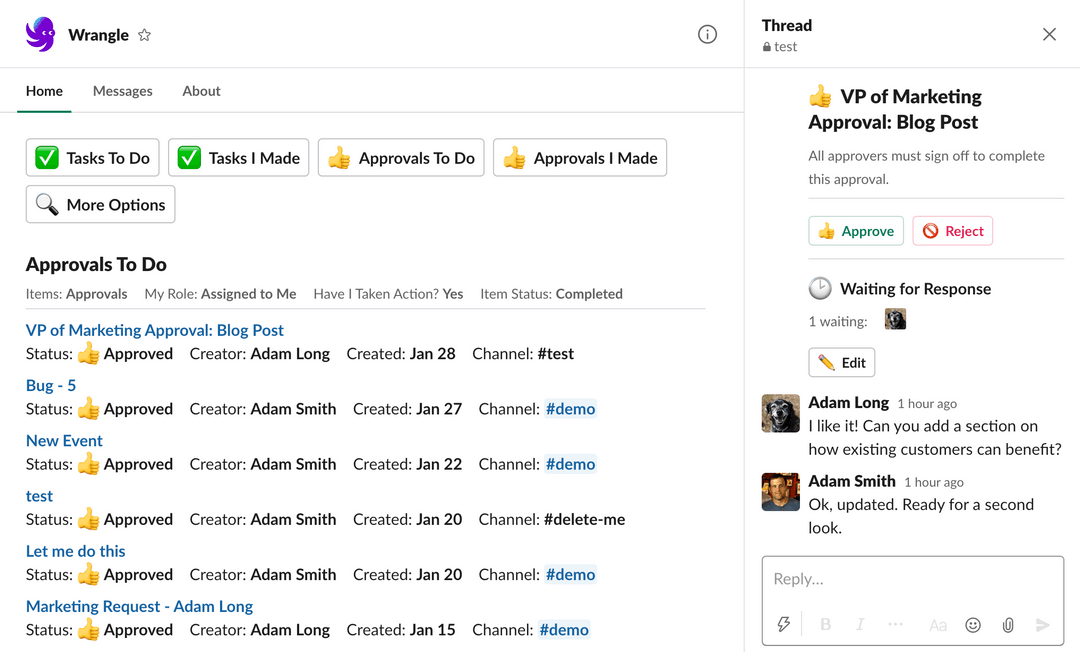This screenshot has width=1080, height=652.
Task: Click the Wrangle app logo avatar
Action: click(x=40, y=33)
